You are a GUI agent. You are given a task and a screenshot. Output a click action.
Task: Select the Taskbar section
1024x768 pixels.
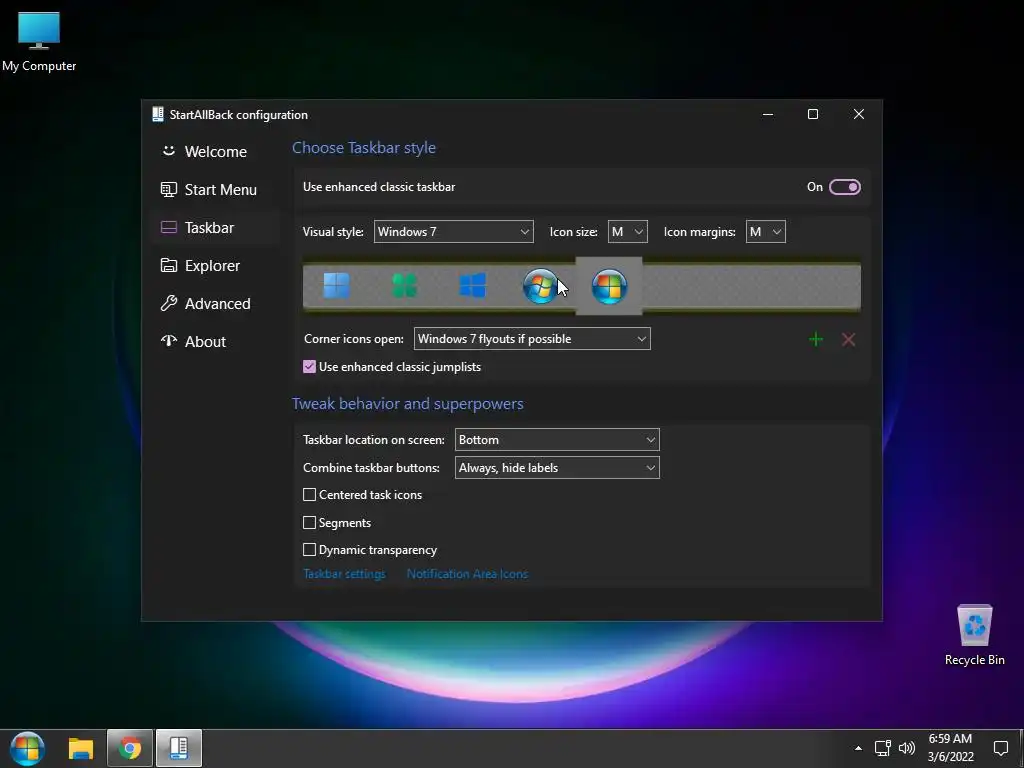216,227
